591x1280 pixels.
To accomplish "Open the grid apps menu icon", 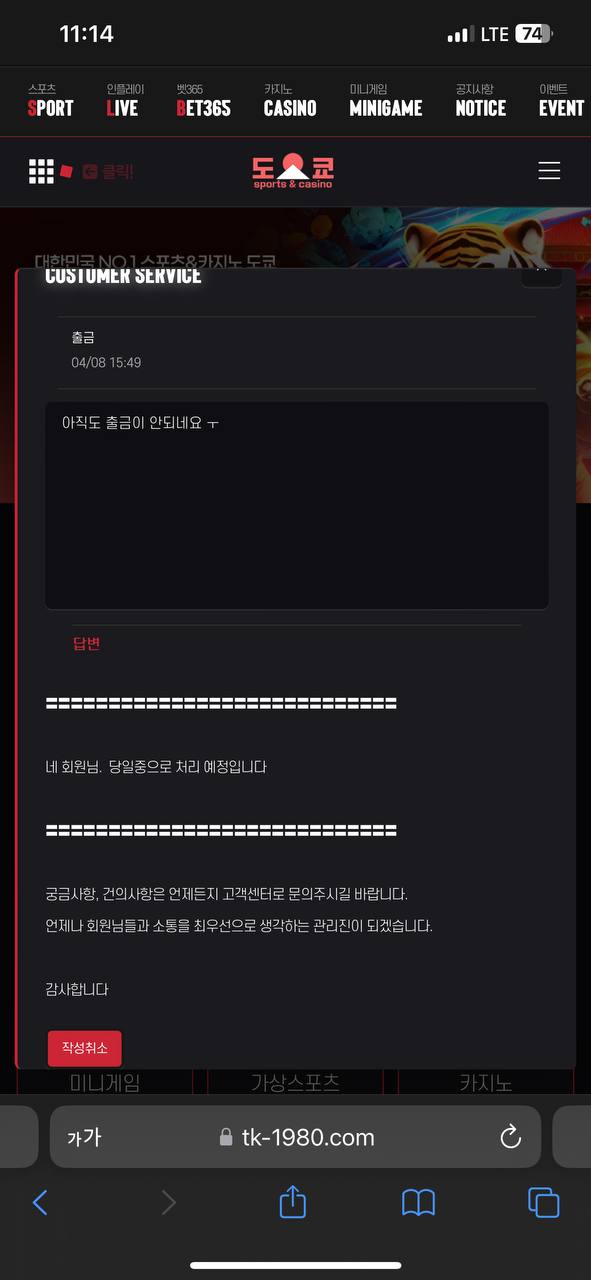I will [41, 171].
